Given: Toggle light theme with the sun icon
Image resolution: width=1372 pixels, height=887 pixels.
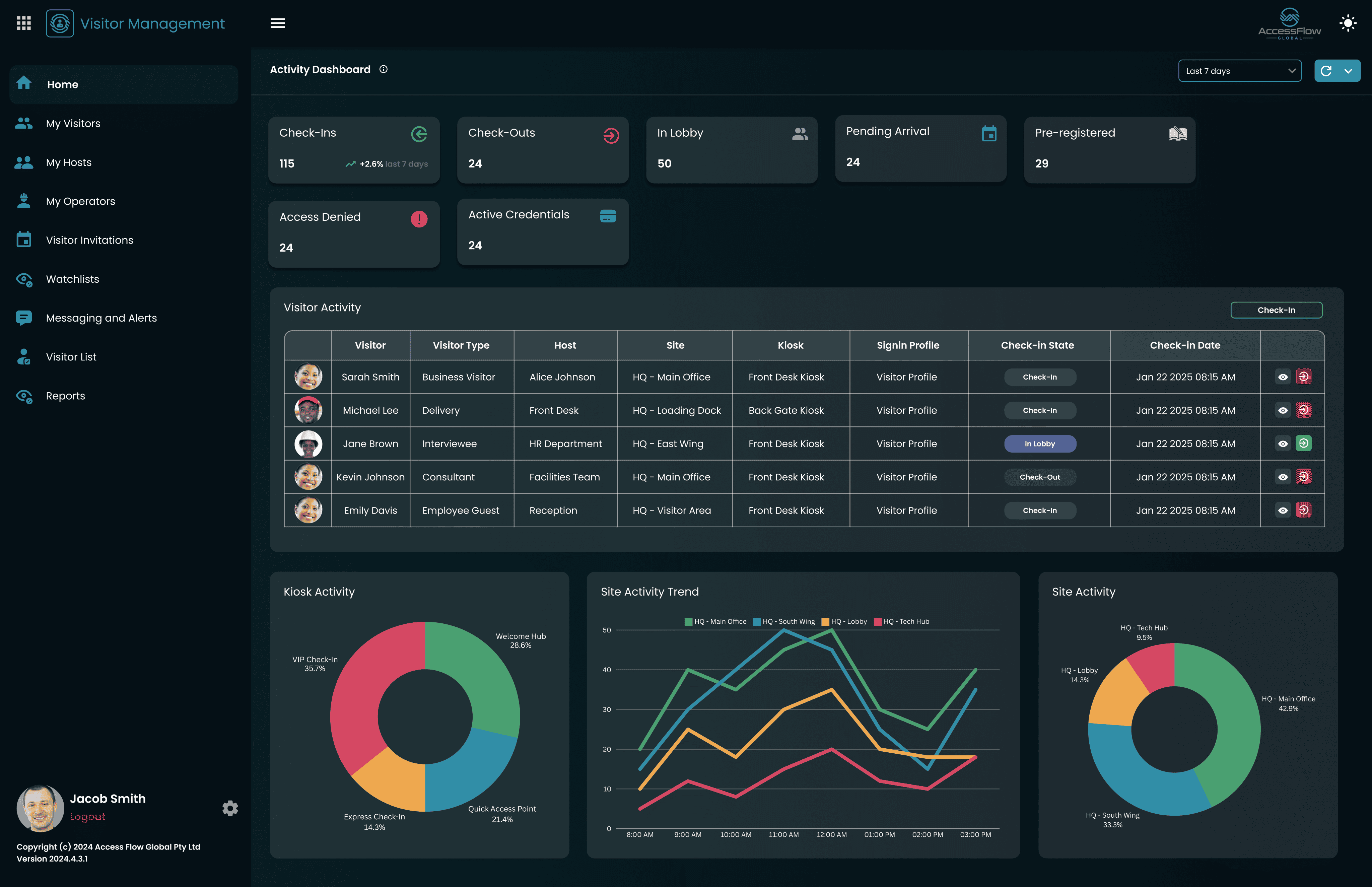Looking at the screenshot, I should pyautogui.click(x=1348, y=23).
